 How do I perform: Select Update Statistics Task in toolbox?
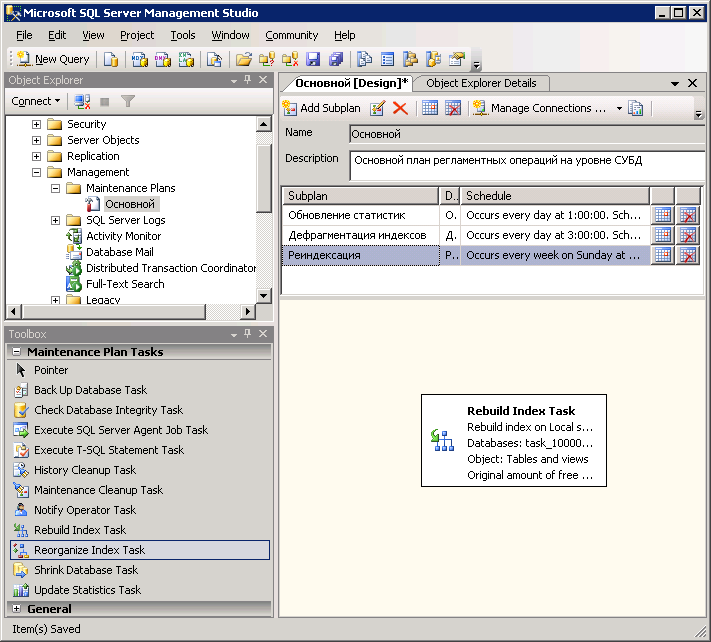[x=87, y=590]
